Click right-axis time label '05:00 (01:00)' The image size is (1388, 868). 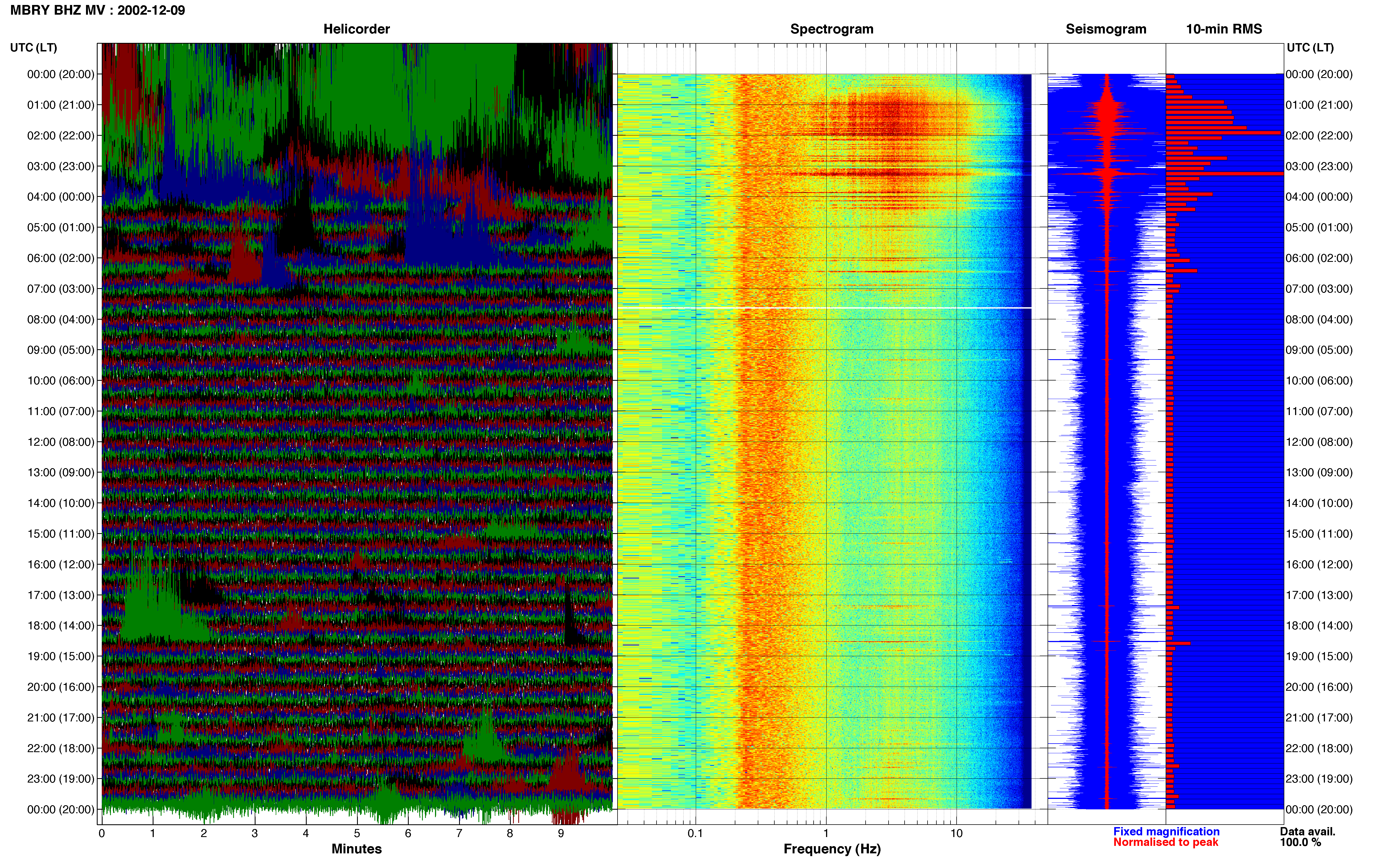(1319, 227)
